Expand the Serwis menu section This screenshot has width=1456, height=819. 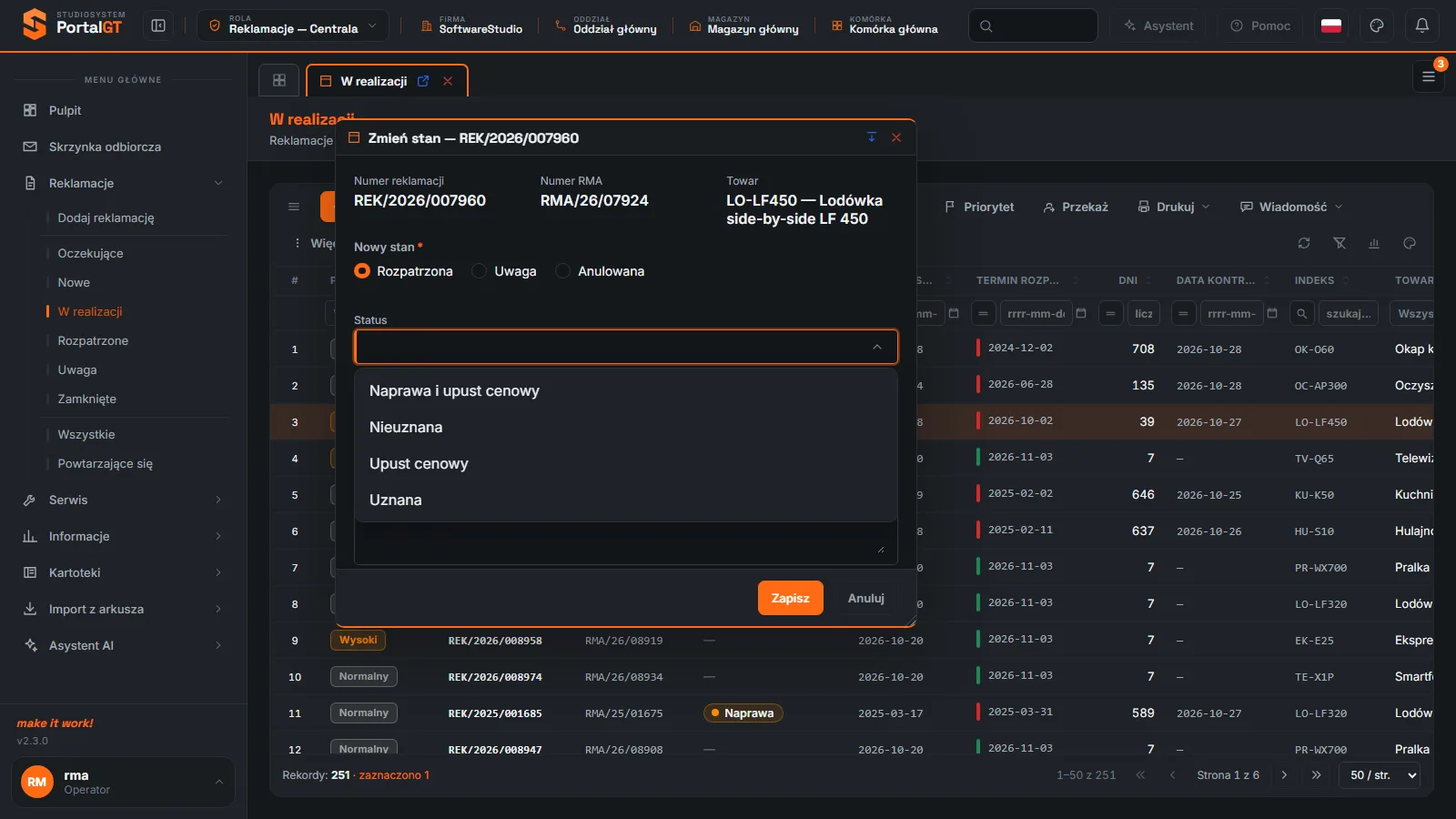(x=123, y=500)
